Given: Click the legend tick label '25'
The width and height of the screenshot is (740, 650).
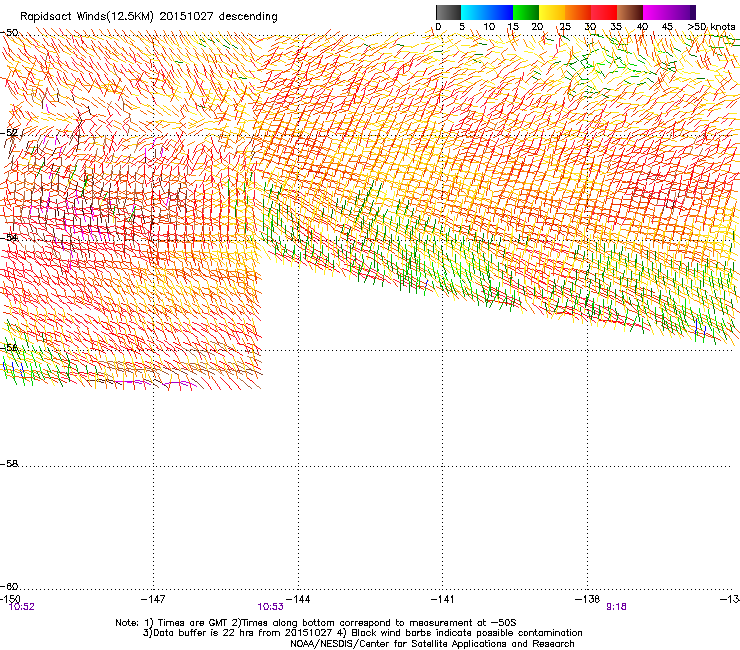Looking at the screenshot, I should 564,26.
